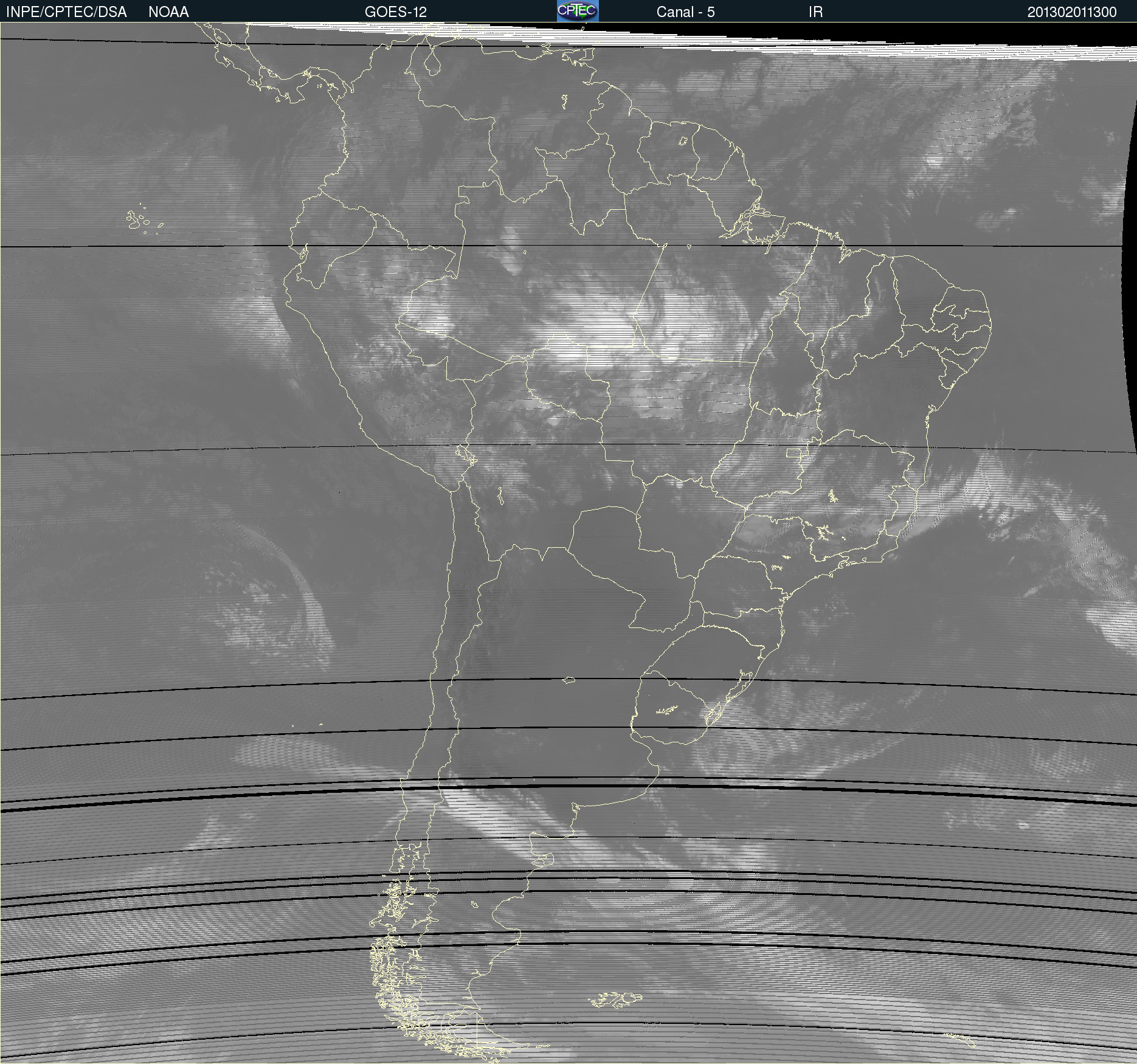Select the GOES-12 satellite label
Screen dimensions: 1137x1064
396,12
